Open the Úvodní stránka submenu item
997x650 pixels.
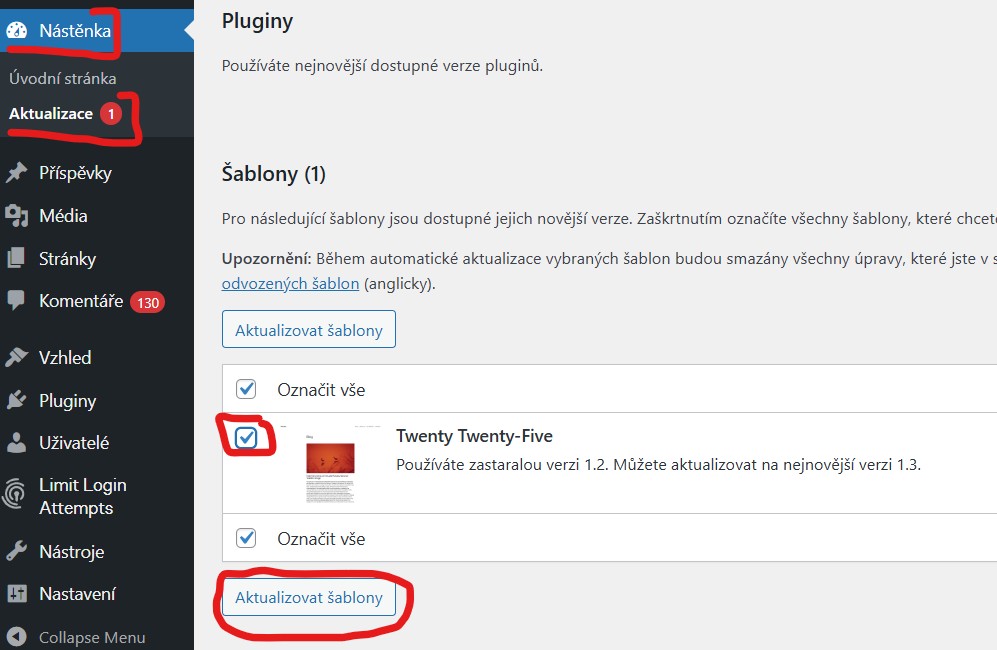click(62, 78)
